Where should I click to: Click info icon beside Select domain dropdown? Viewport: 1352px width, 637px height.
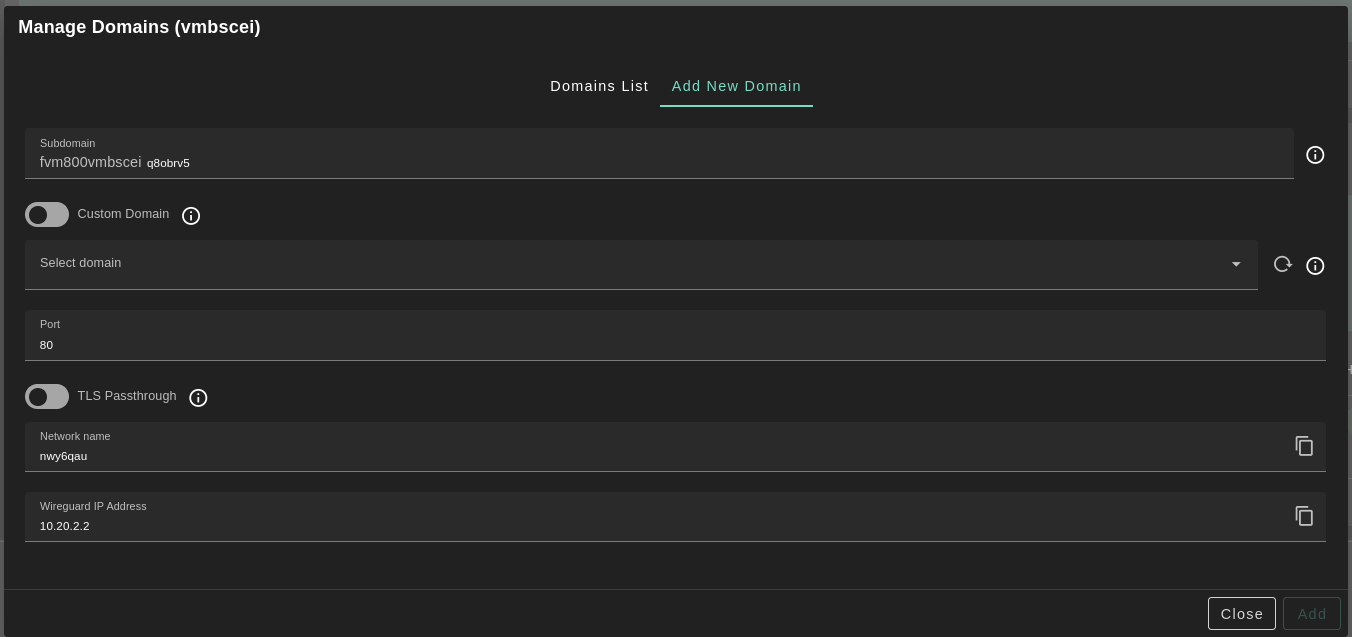click(1315, 266)
